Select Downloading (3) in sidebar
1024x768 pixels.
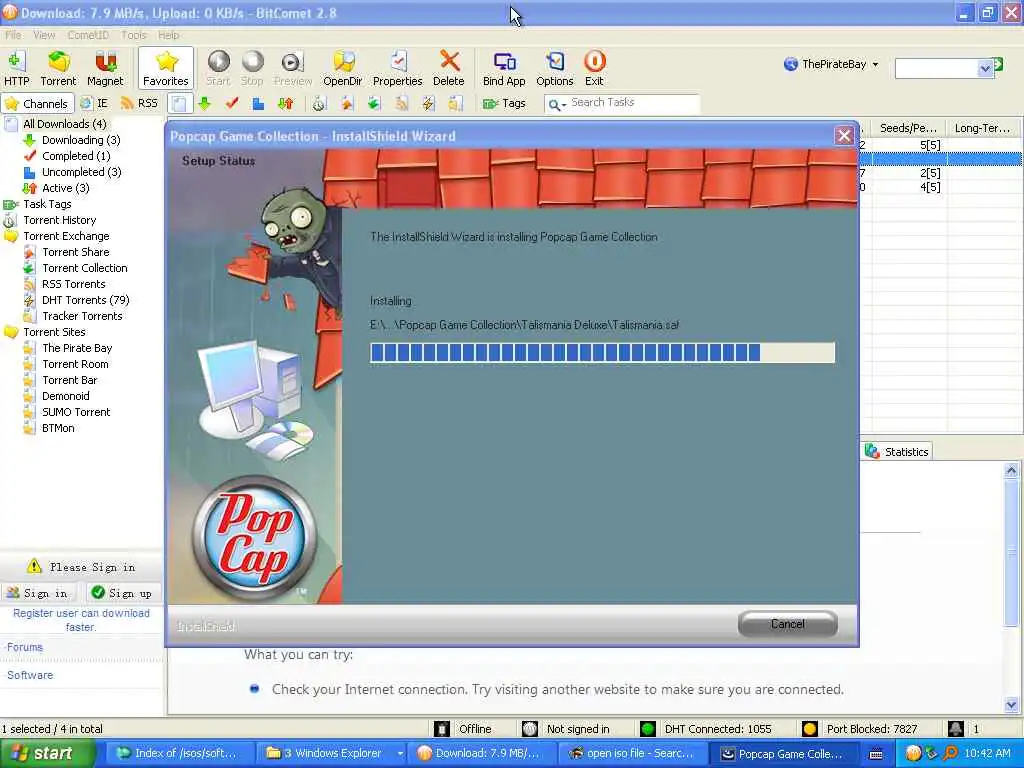click(x=81, y=140)
